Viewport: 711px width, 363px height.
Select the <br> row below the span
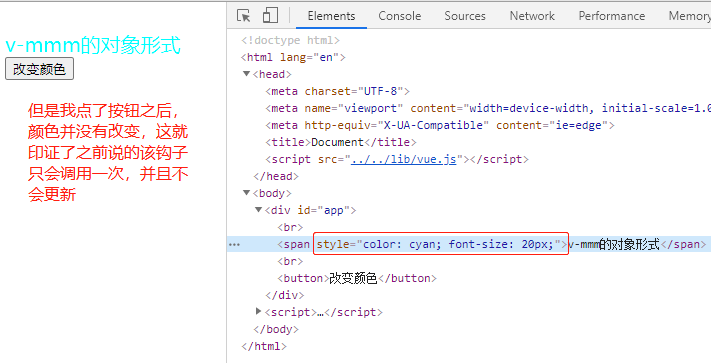[x=290, y=261]
